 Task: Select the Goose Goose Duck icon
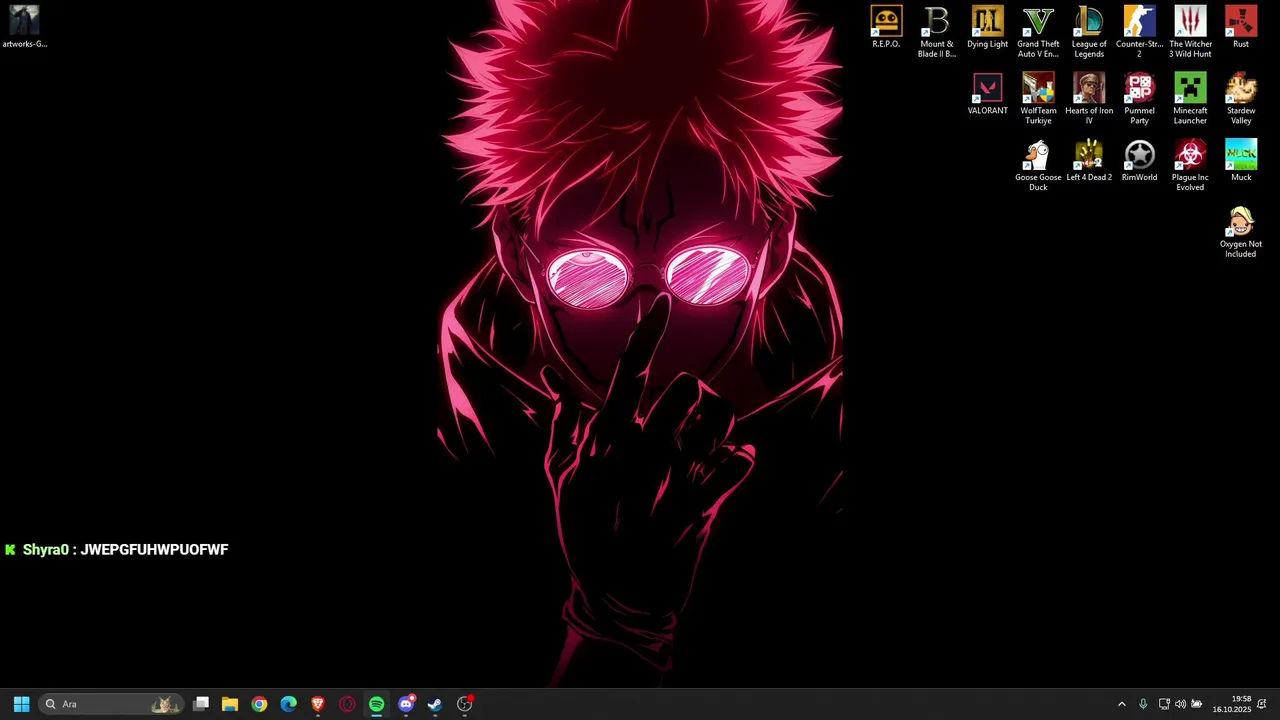[x=1038, y=166]
